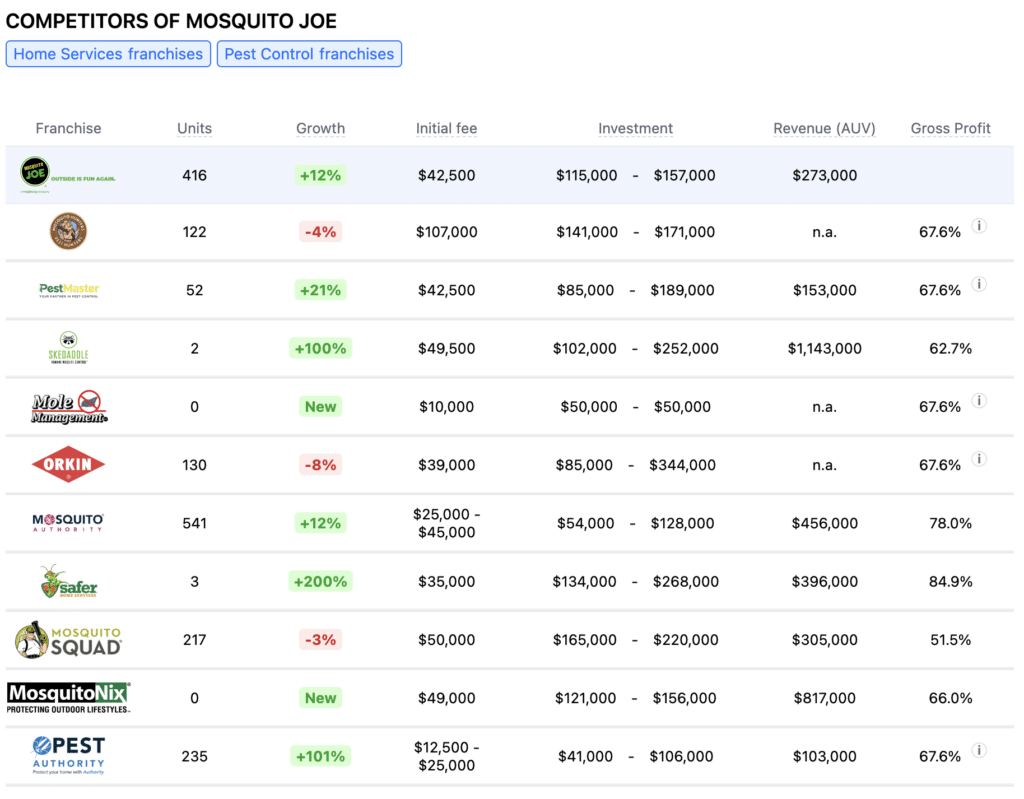The width and height of the screenshot is (1024, 799).
Task: Click the +12% growth badge for Mosquito Joe
Action: pos(320,175)
